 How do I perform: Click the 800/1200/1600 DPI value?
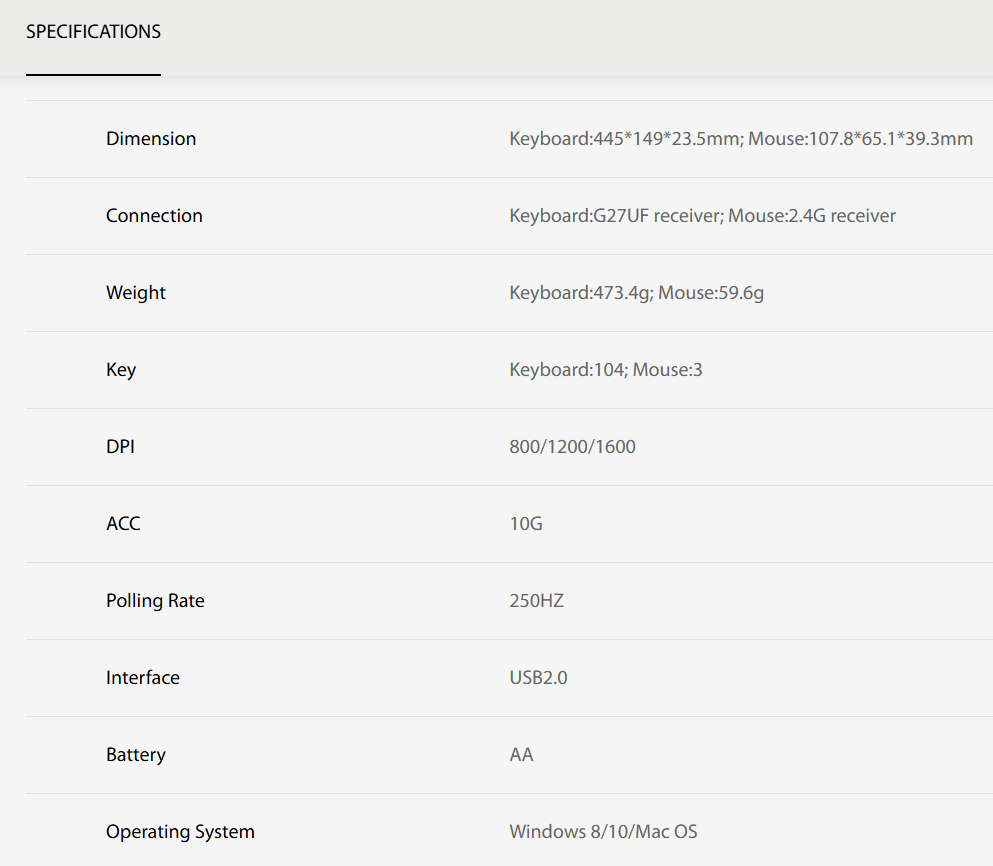coord(572,447)
